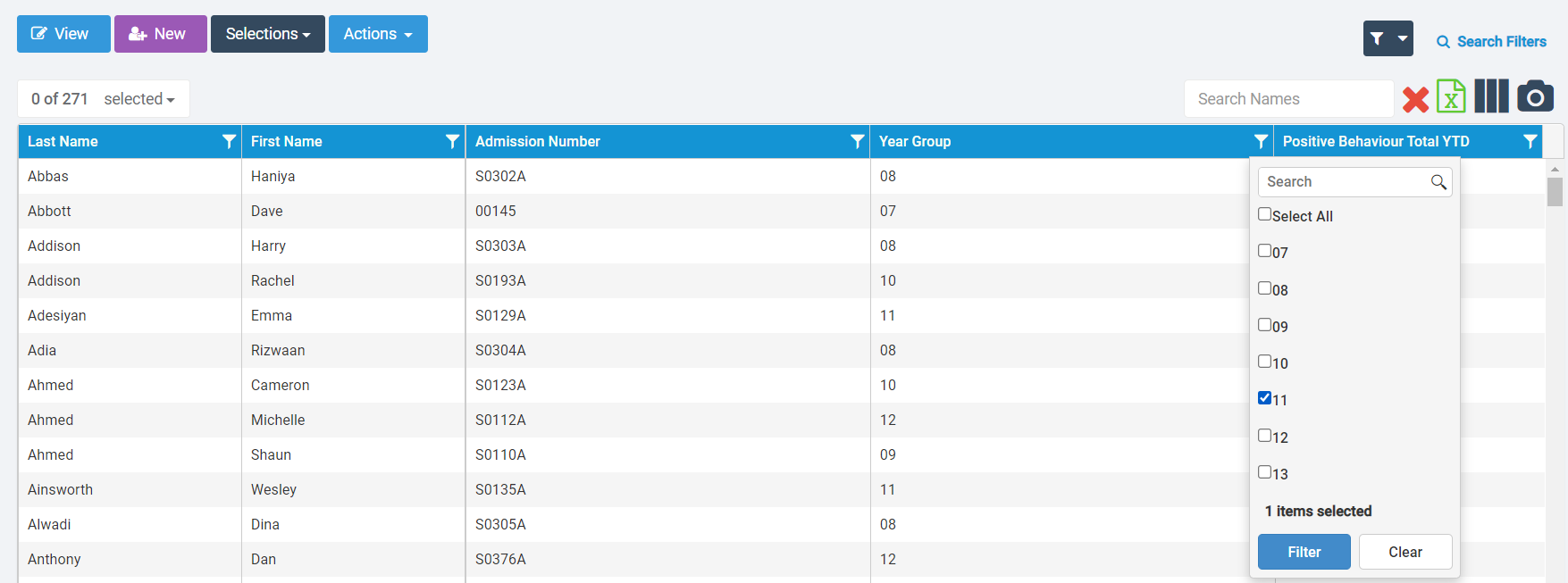Click the red X clear icon
The image size is (1568, 583).
(1415, 99)
